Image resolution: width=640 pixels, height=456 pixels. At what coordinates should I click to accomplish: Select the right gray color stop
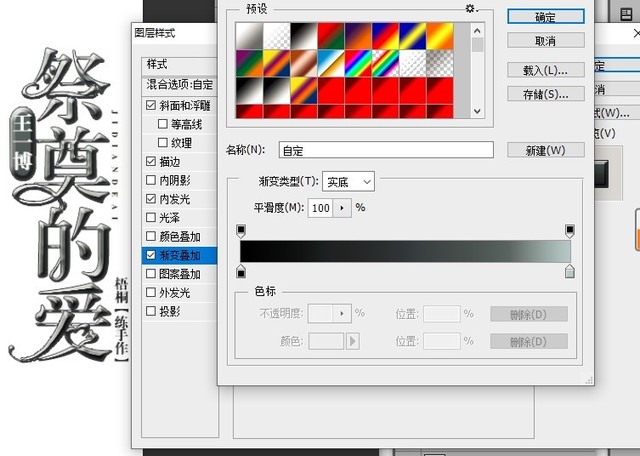[x=570, y=272]
